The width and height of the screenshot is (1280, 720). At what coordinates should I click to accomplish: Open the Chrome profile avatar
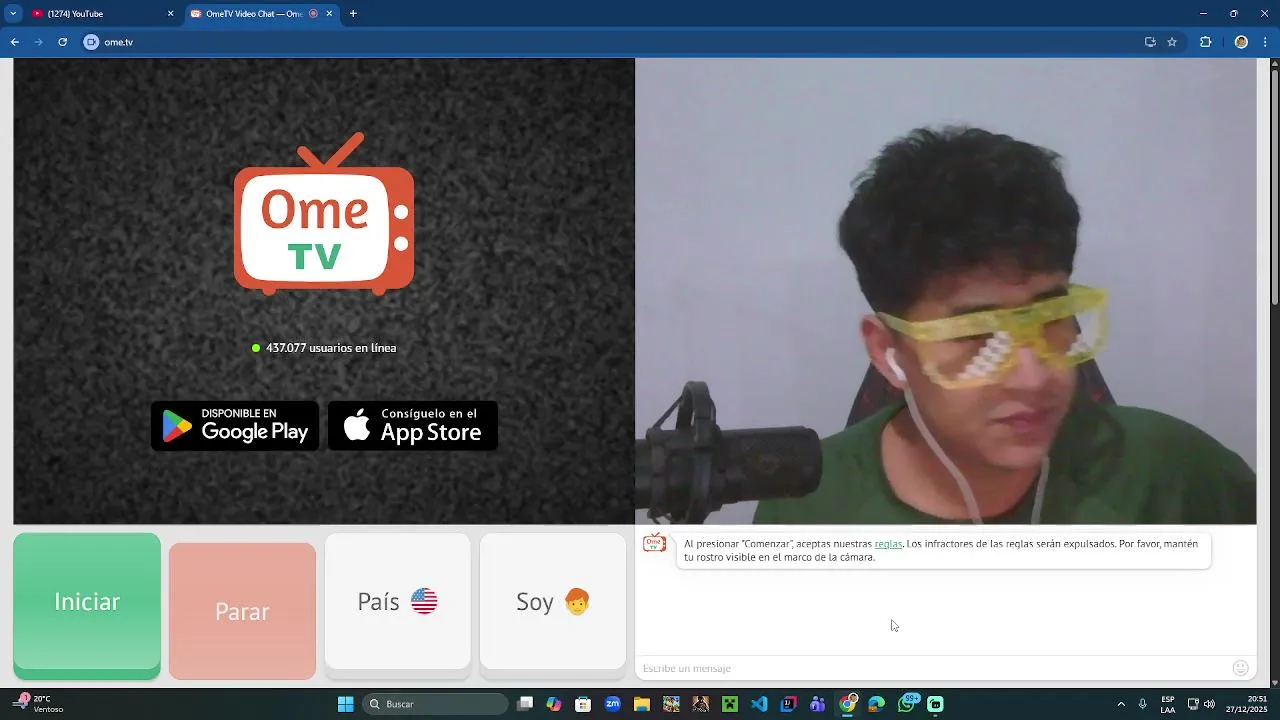click(x=1241, y=42)
